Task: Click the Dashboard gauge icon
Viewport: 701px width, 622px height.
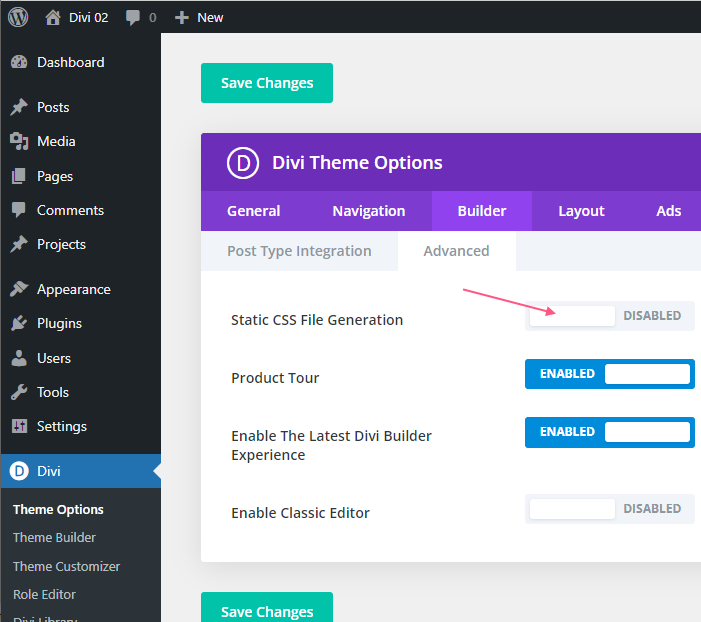Action: (x=19, y=62)
